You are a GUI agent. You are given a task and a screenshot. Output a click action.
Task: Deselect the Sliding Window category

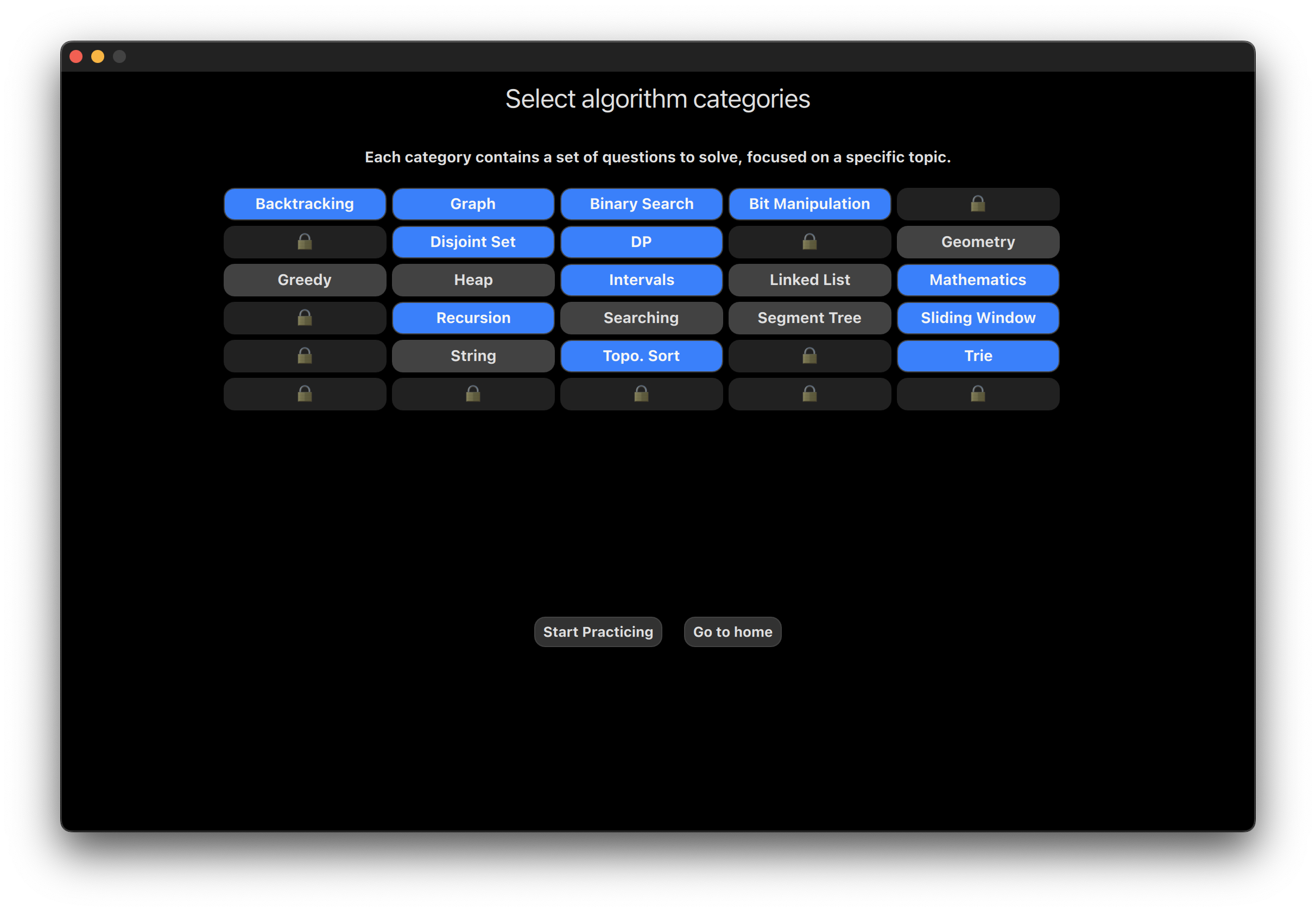point(978,318)
